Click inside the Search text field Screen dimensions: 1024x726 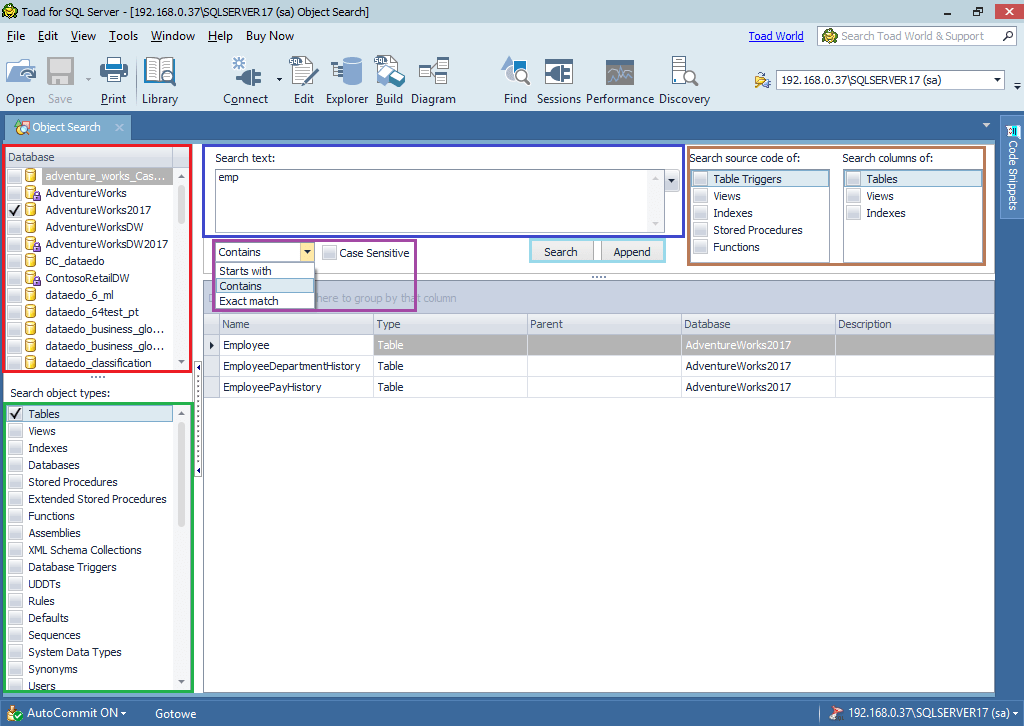(x=430, y=200)
